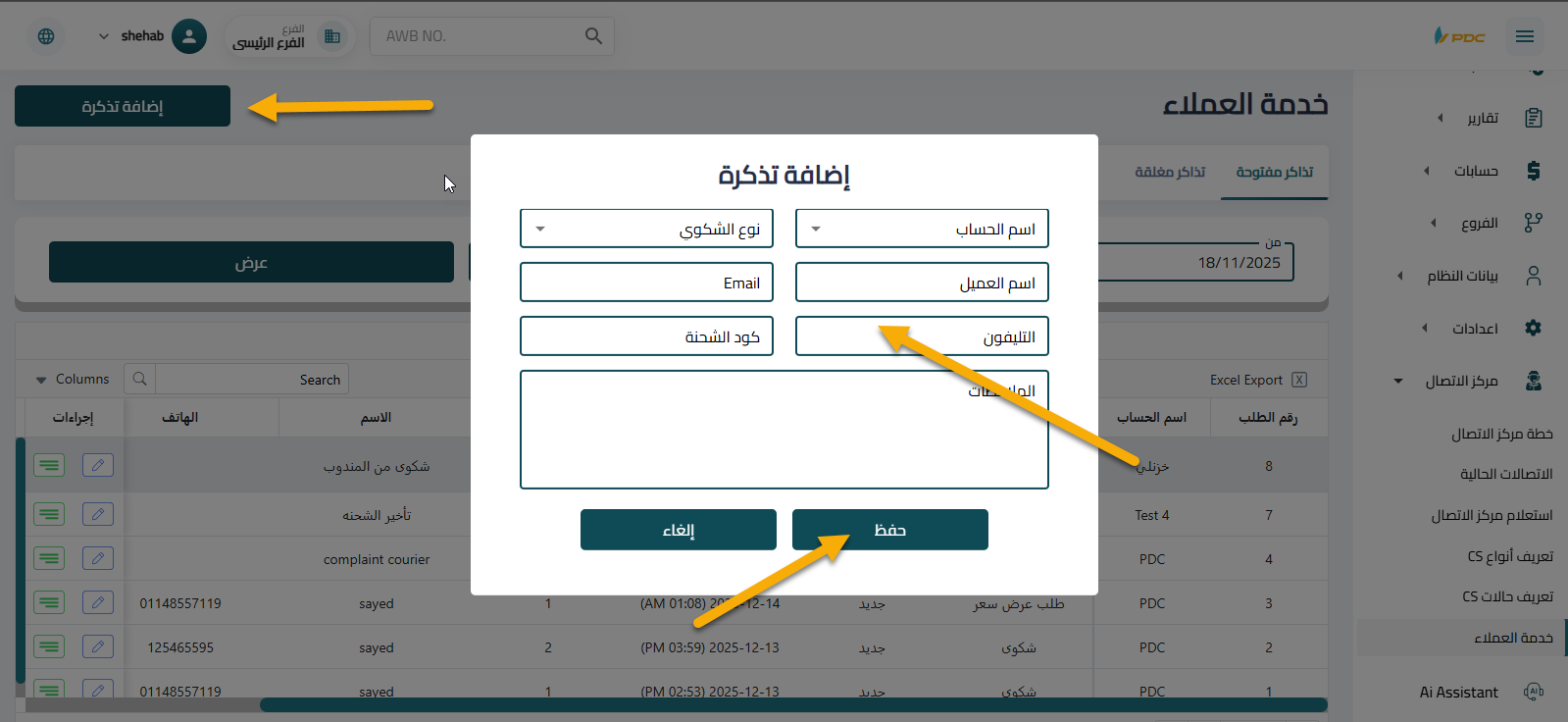This screenshot has width=1568, height=722.
Task: Open تعريف حالات CS menu item
Action: pos(1507,596)
